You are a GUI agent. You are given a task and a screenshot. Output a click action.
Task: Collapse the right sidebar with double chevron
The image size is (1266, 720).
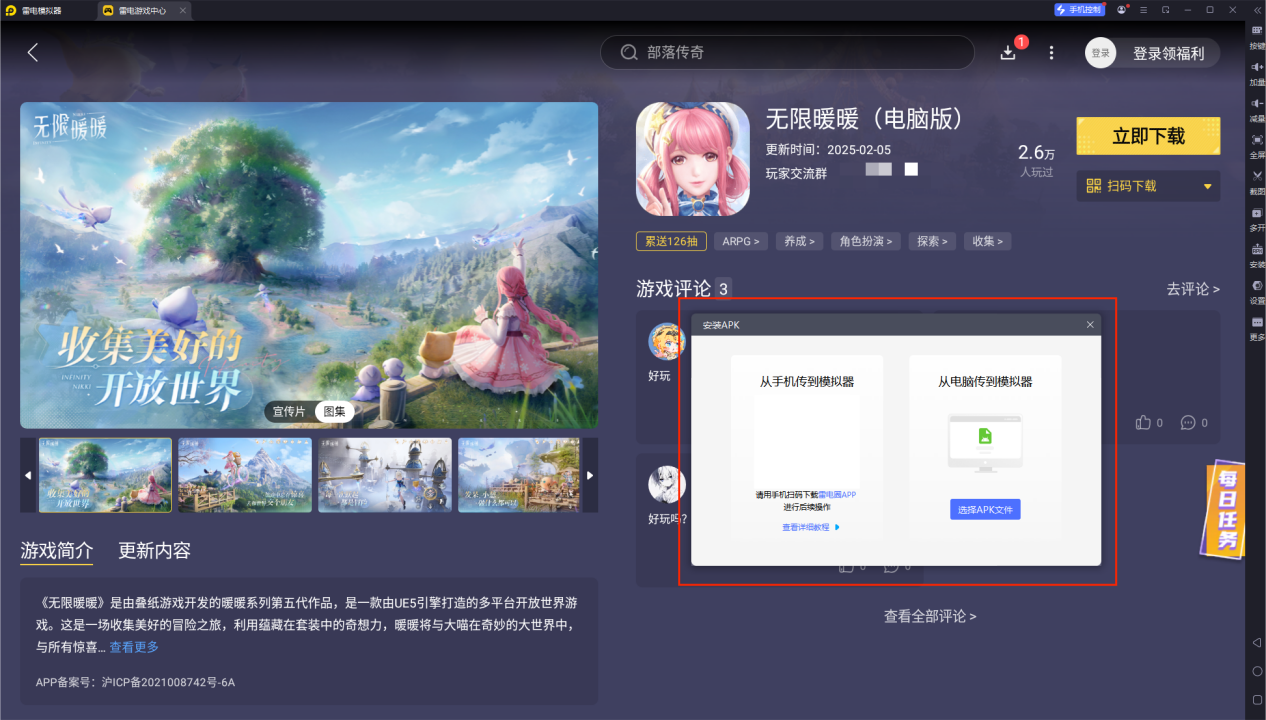(x=1257, y=10)
